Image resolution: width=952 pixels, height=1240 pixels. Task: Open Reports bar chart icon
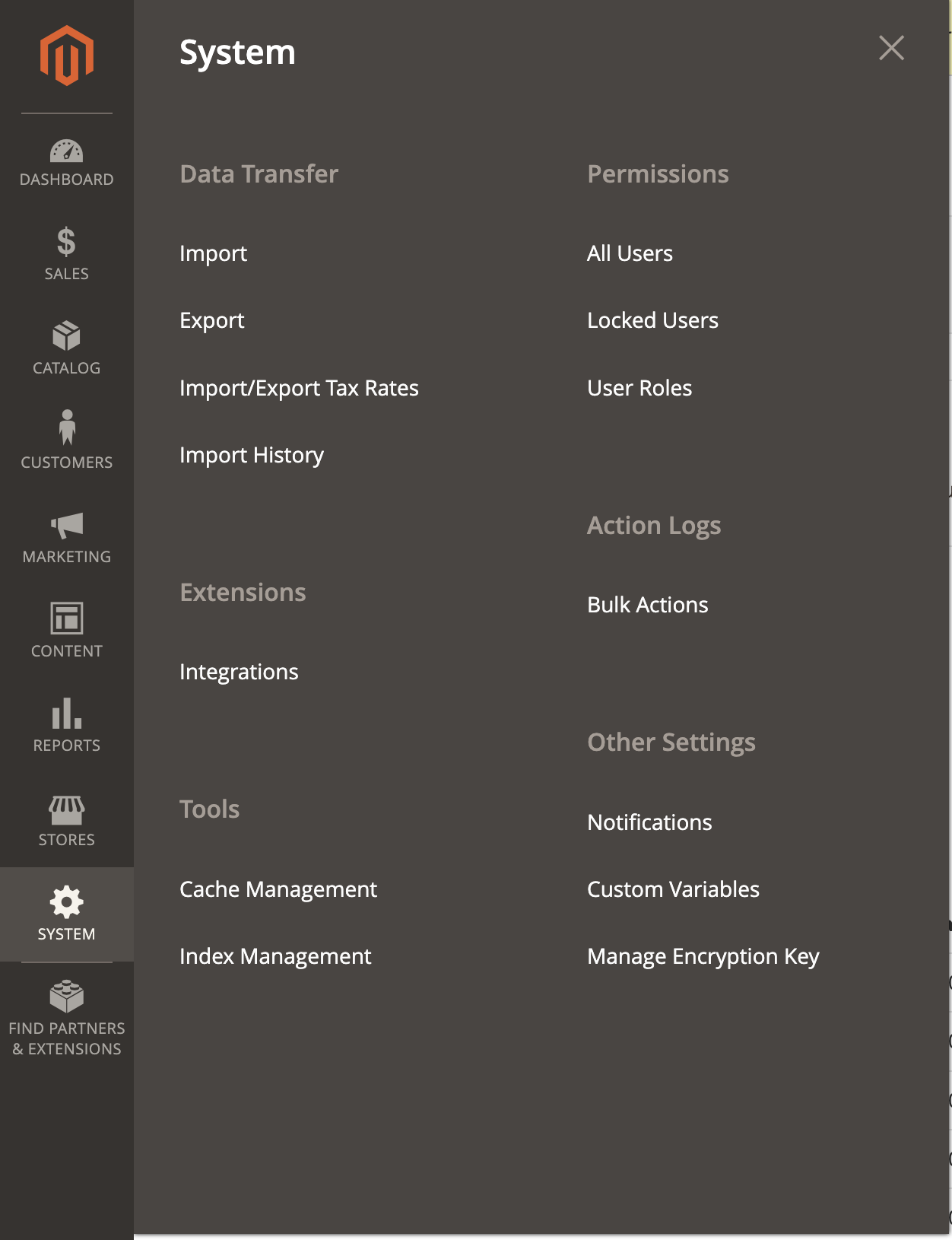tap(67, 714)
